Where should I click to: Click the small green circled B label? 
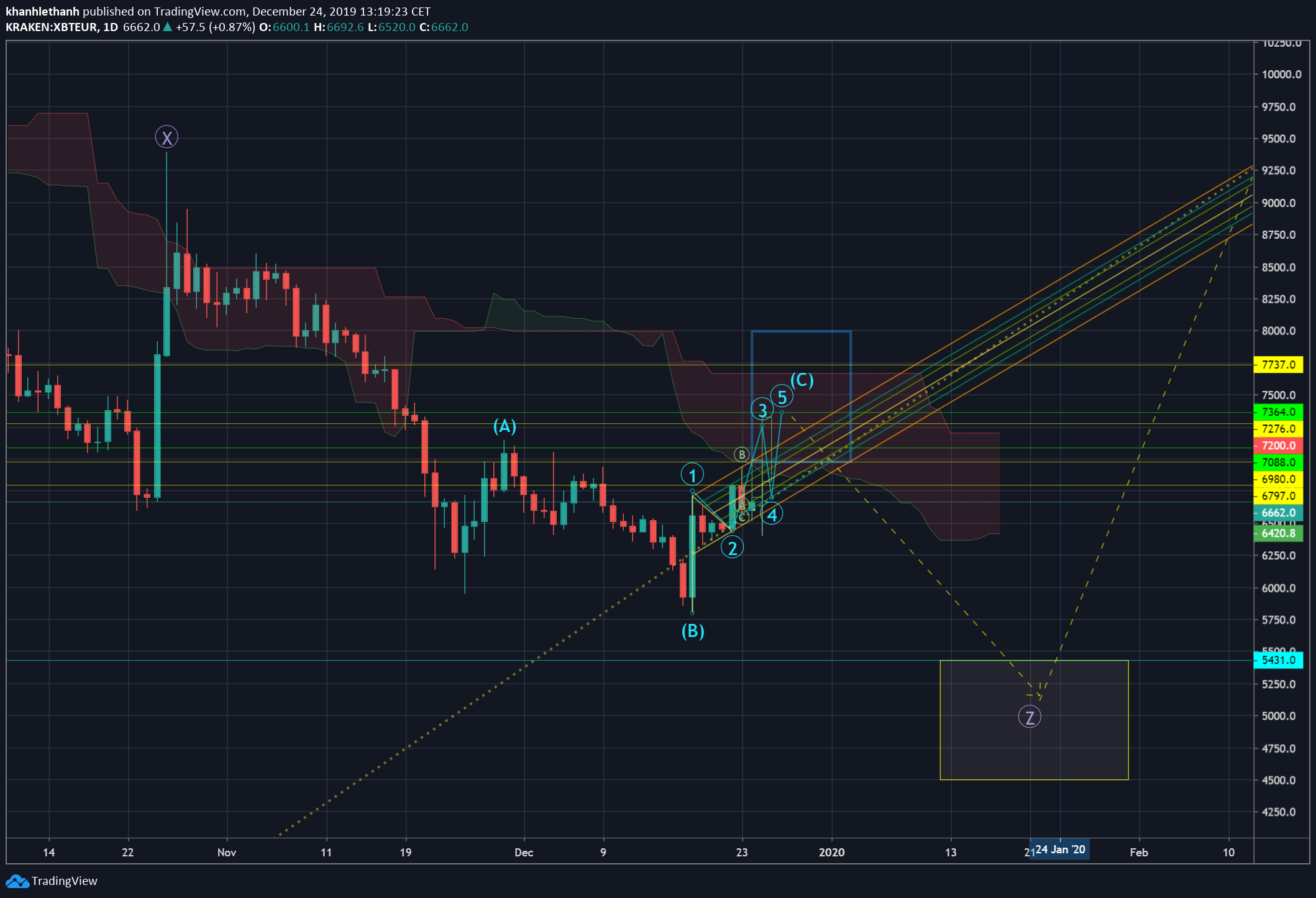[741, 454]
